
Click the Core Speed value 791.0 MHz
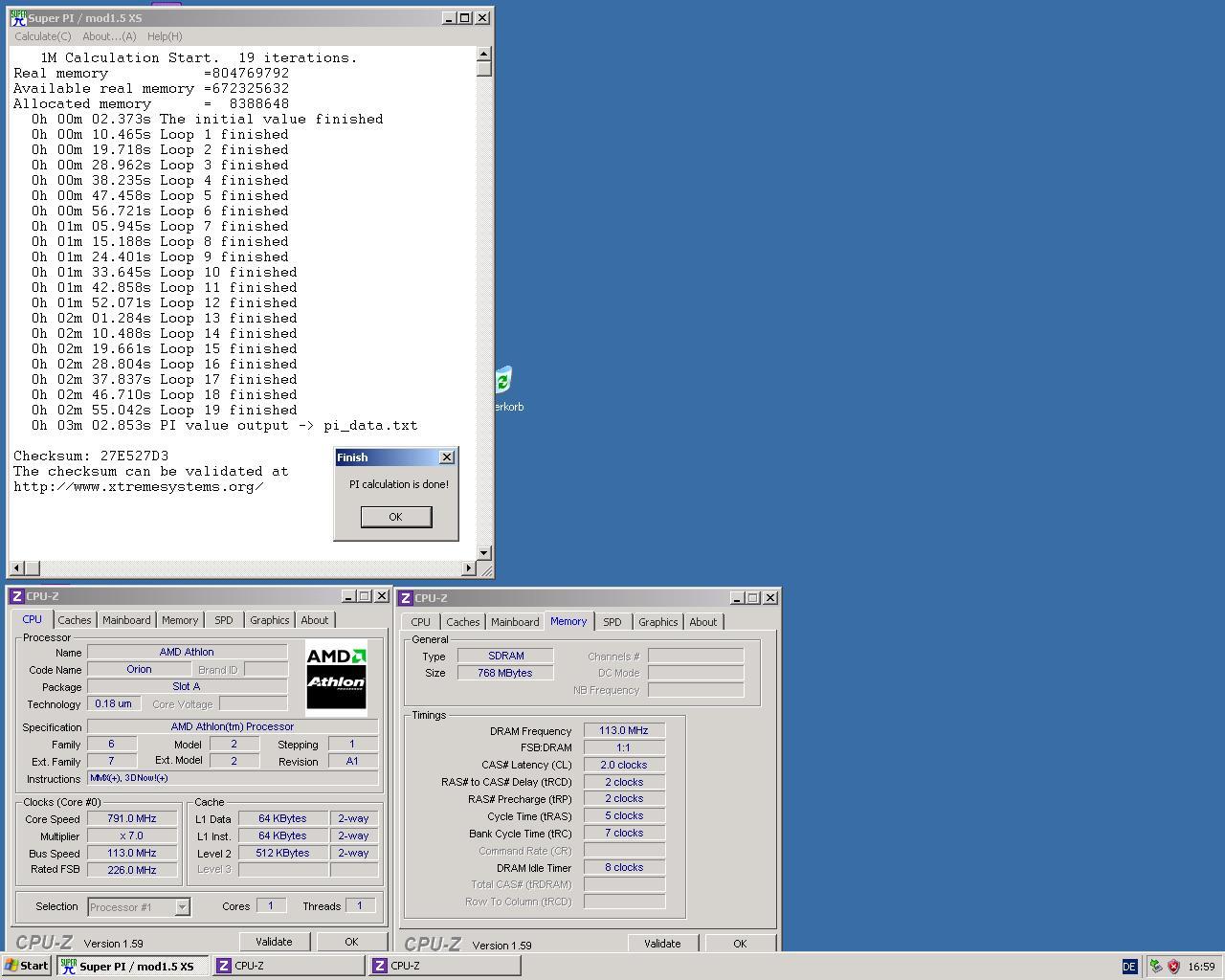tap(132, 818)
